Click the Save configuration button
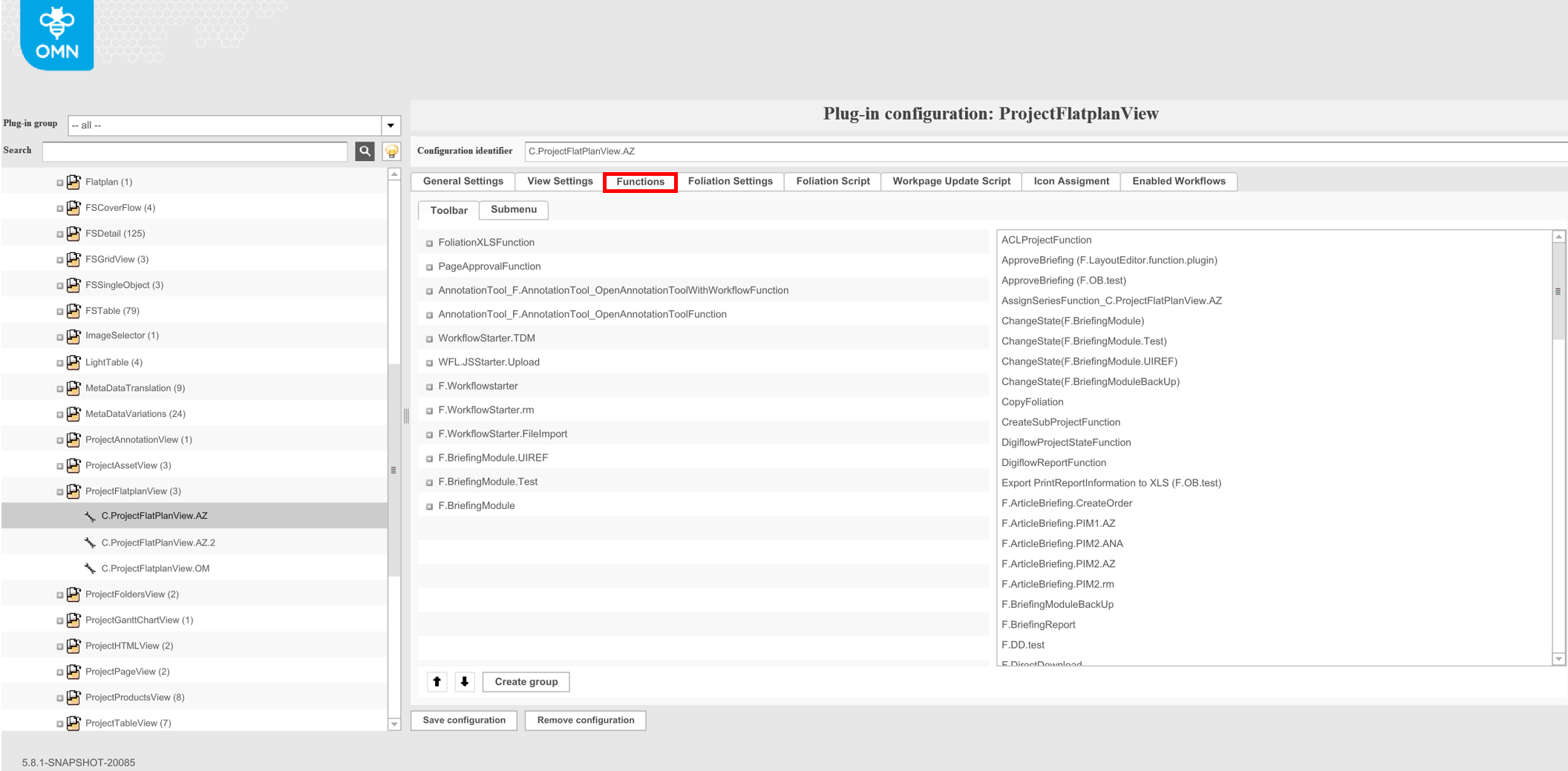Screen dimensions: 1568x771 pyautogui.click(x=463, y=720)
